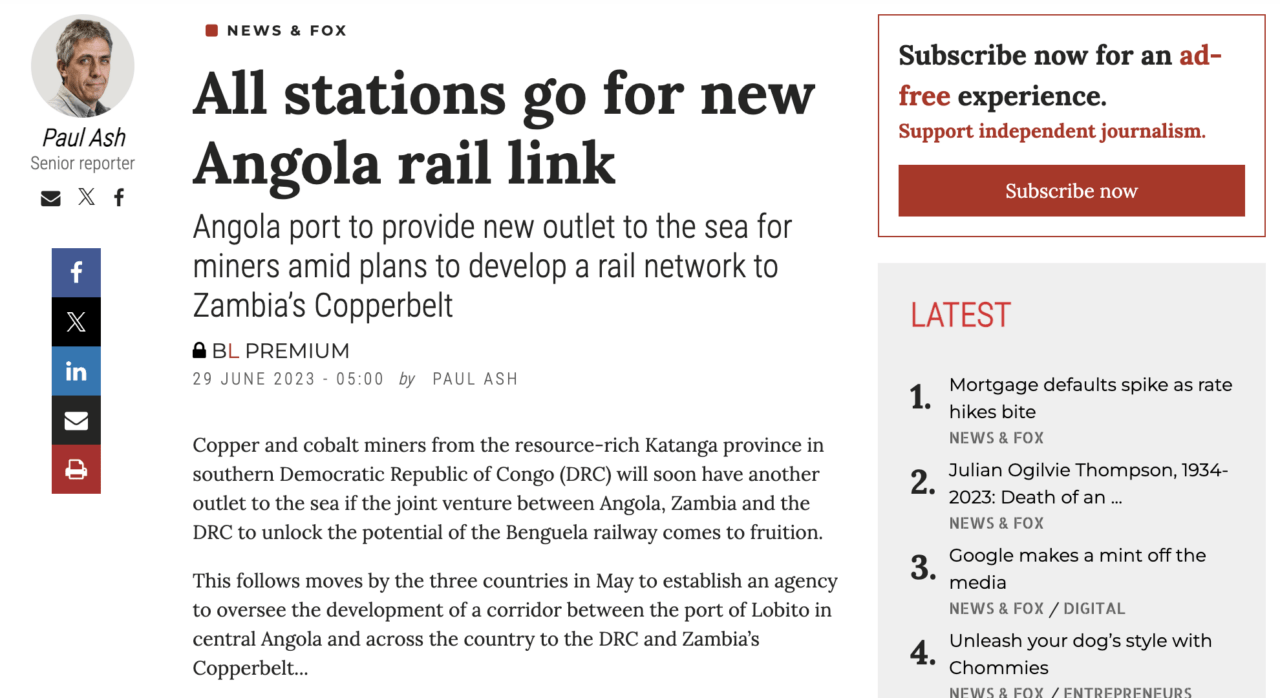Click the BL Premium lock icon
The width and height of the screenshot is (1280, 698).
[199, 350]
